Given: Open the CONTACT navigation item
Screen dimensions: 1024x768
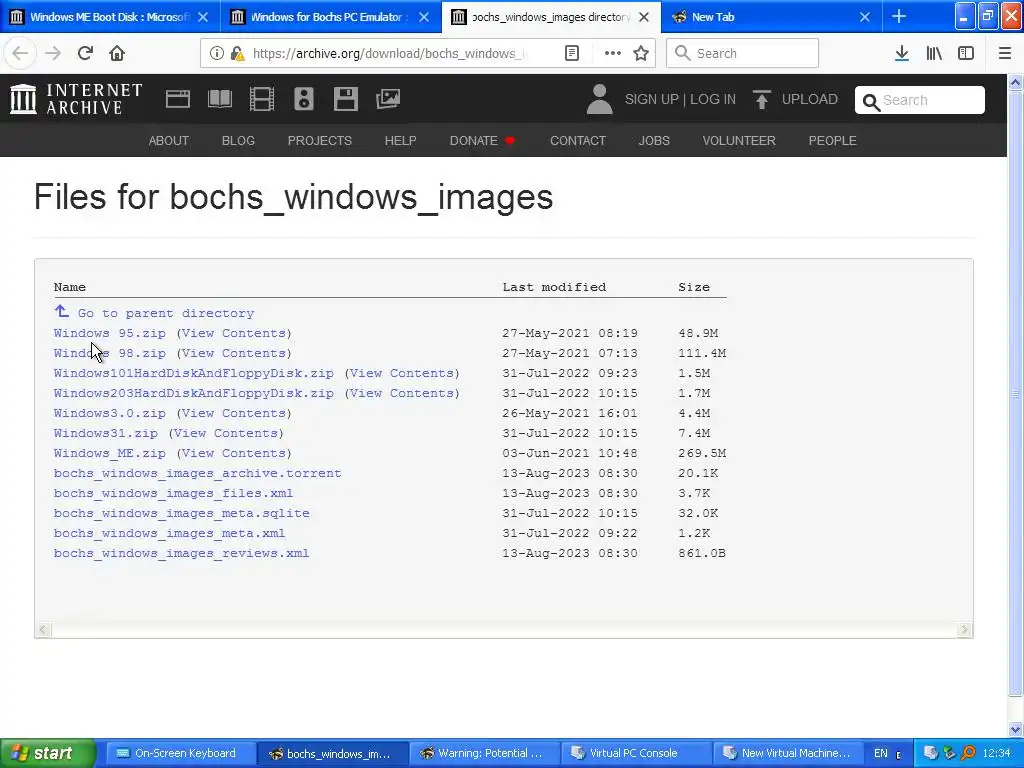Looking at the screenshot, I should click(578, 140).
